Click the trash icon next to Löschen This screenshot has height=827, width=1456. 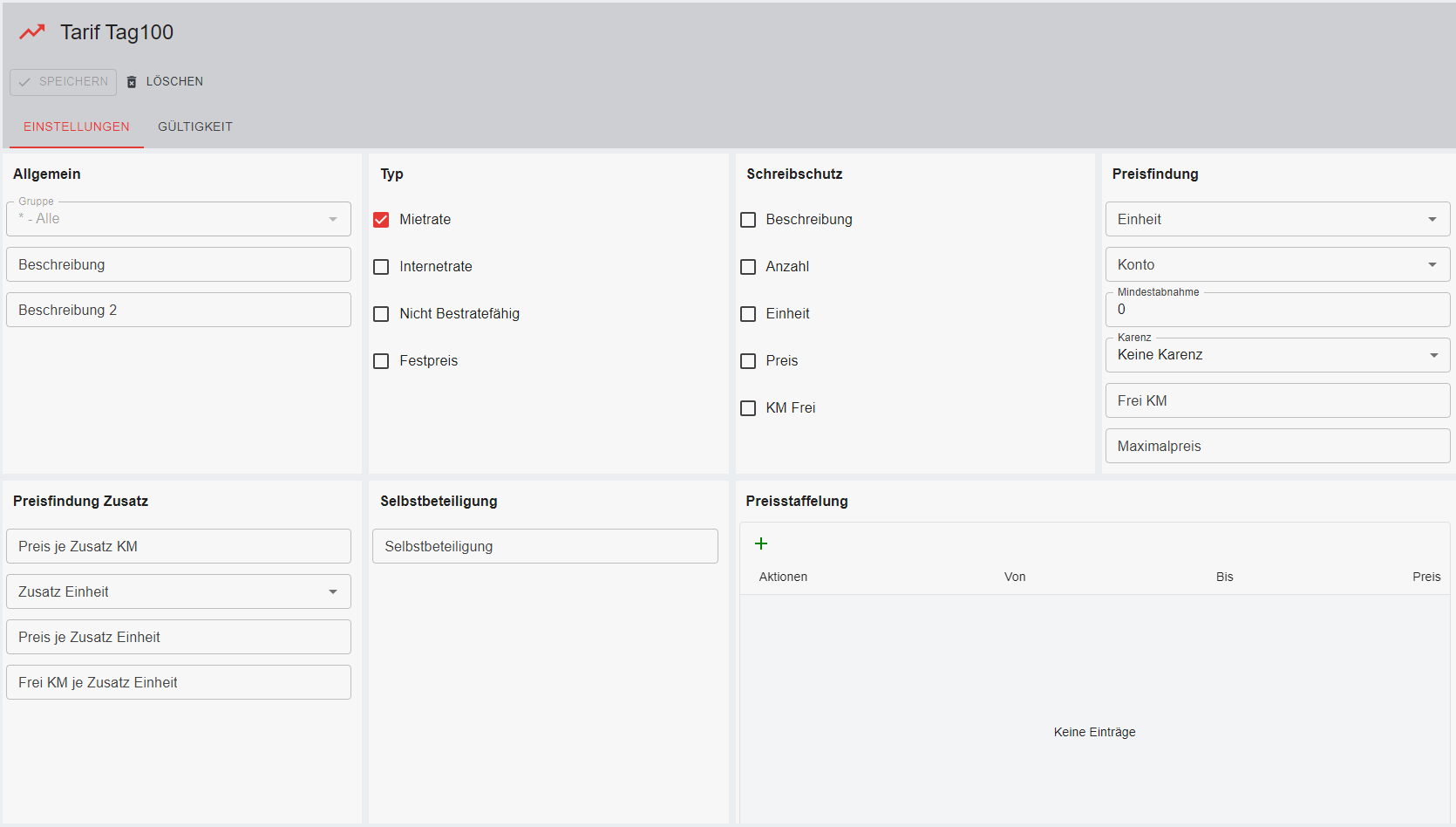point(132,82)
